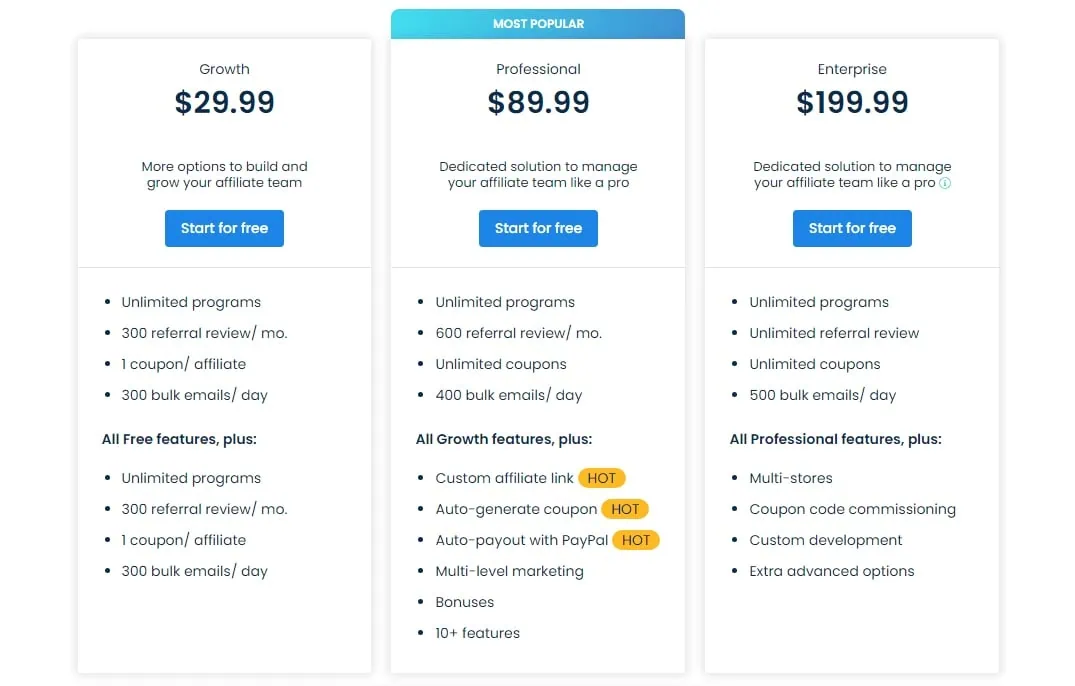Click the HOT badge beside Auto-generate coupon
Screen dimensions: 1075x686
click(x=625, y=509)
